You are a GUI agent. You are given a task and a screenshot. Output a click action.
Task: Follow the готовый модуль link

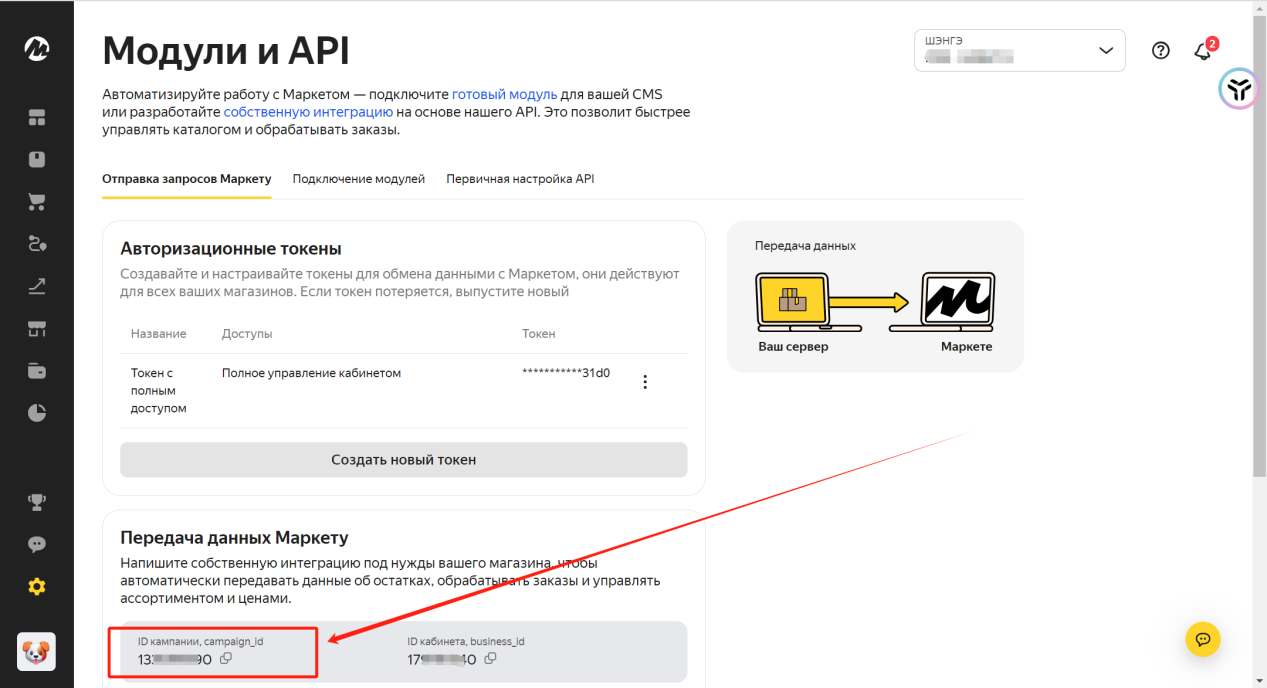(505, 94)
